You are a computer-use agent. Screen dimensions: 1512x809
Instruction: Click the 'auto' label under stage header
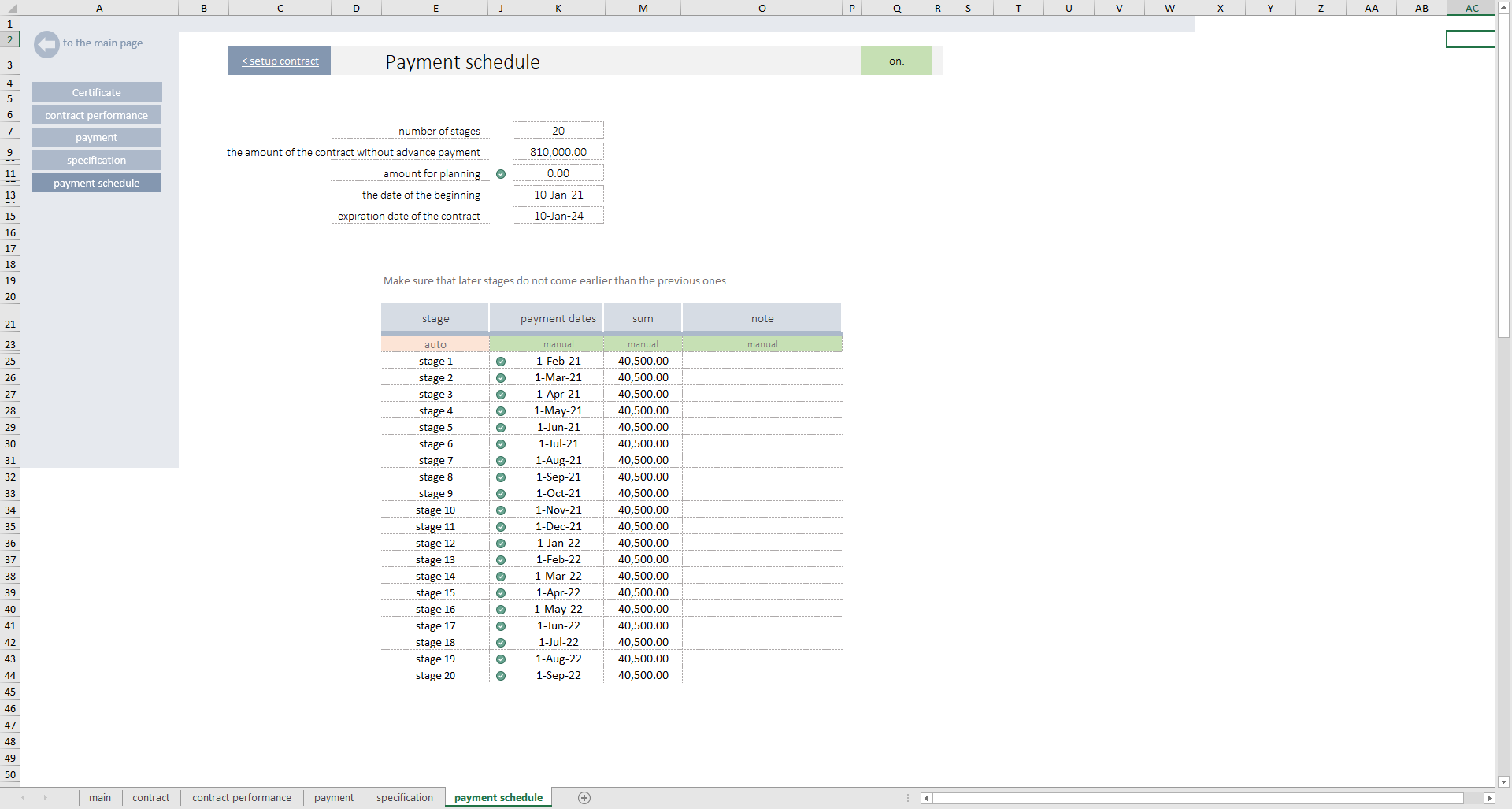(x=435, y=344)
